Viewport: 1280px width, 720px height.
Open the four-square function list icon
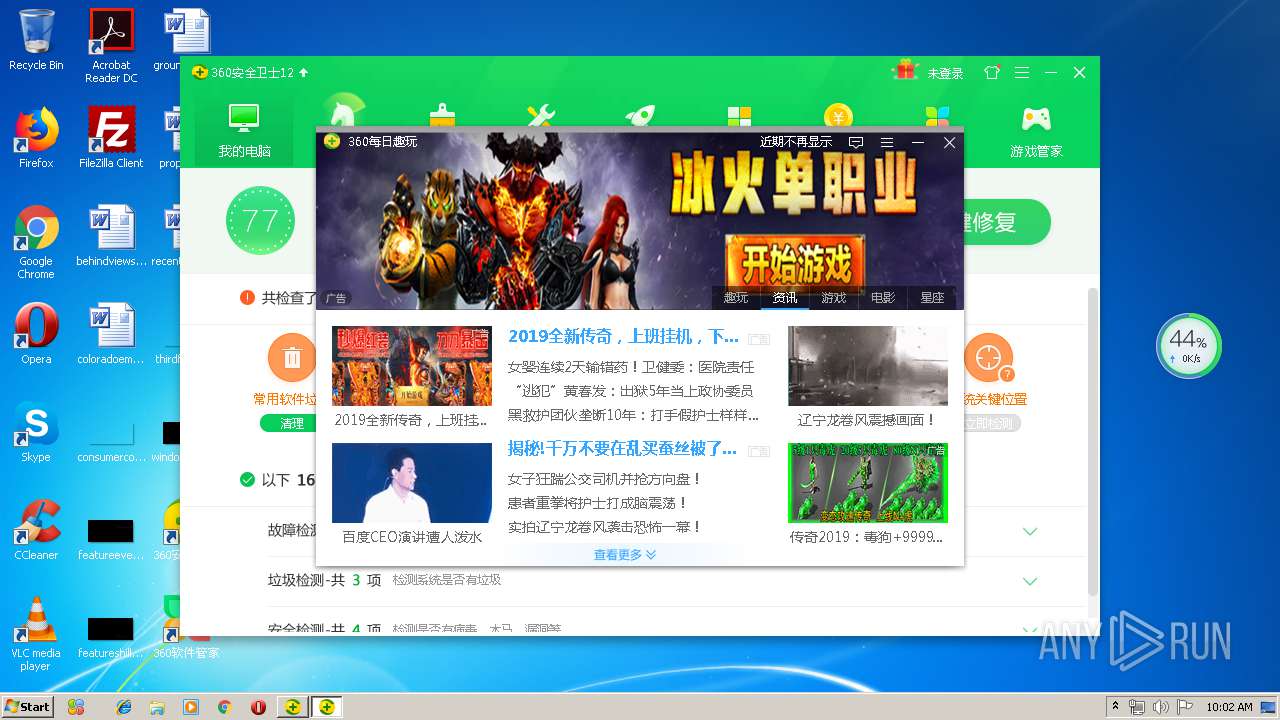click(739, 114)
